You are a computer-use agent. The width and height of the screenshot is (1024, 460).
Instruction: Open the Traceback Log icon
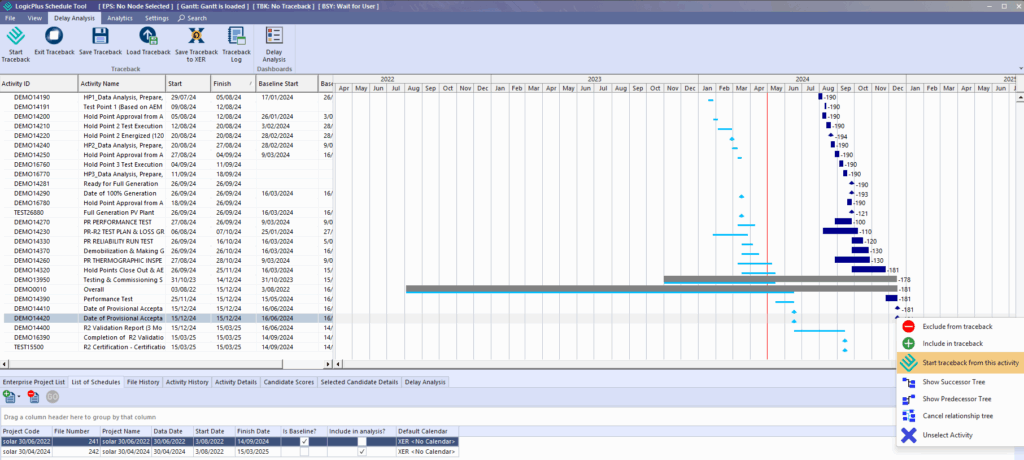tap(236, 36)
